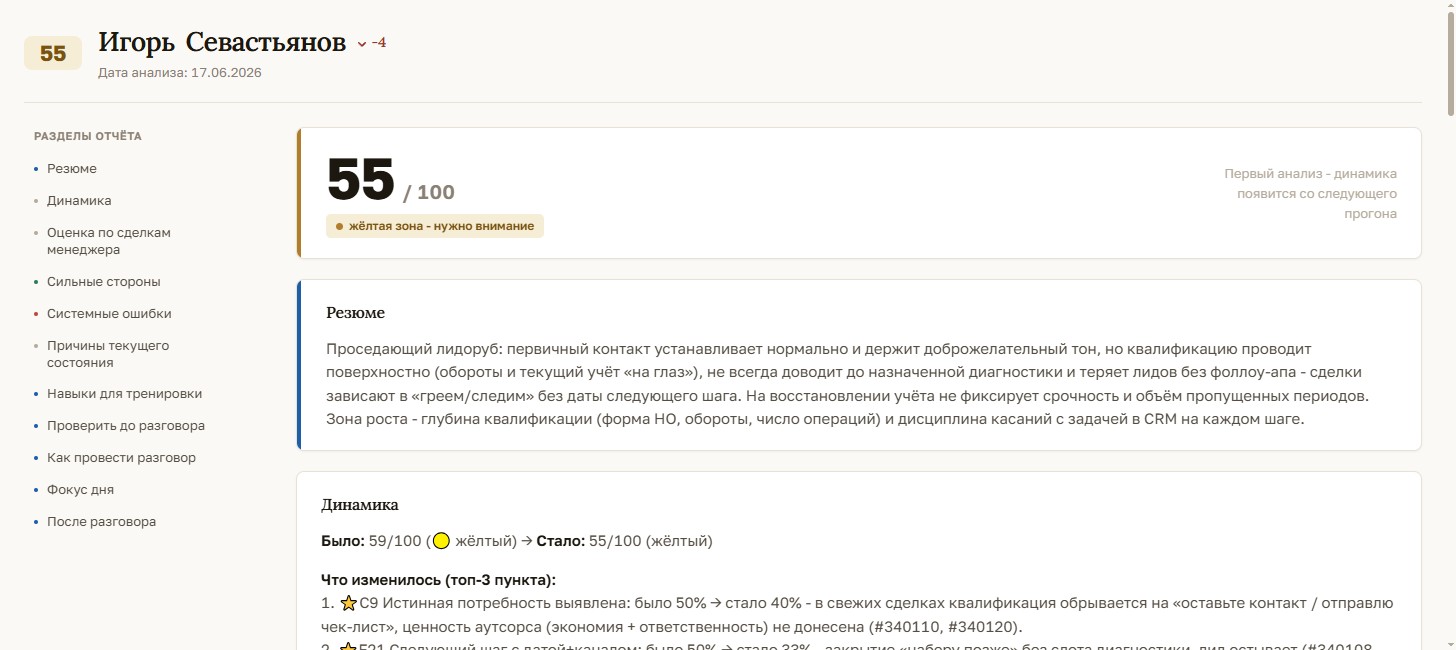Open the Резюме section link
Screen dimensions: 1456x650
(x=71, y=169)
